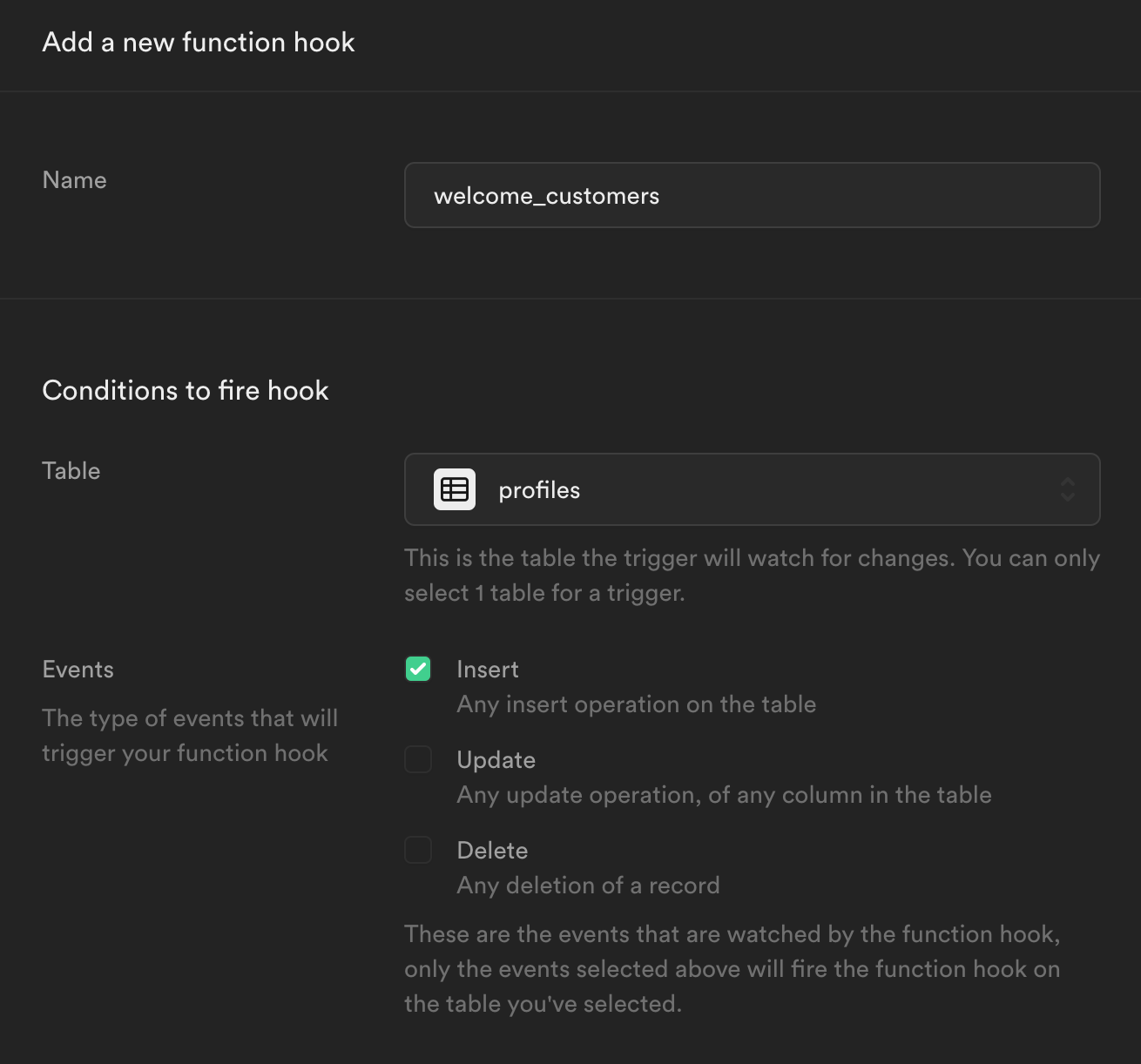Click the Add a new function hook heading
This screenshot has width=1141, height=1064.
coord(198,42)
